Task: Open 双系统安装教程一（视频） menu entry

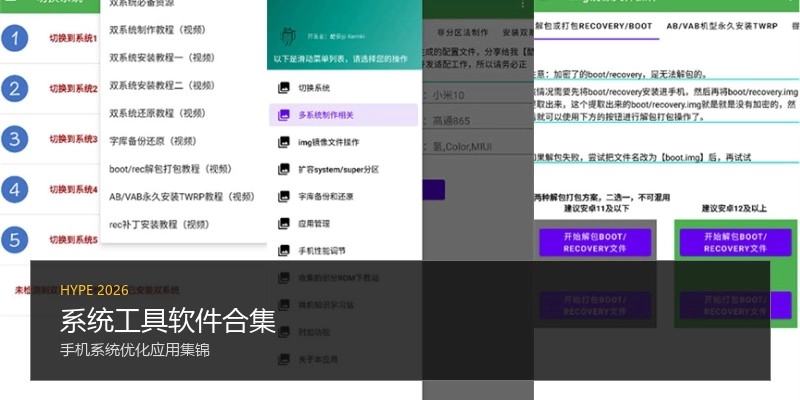Action: point(162,58)
